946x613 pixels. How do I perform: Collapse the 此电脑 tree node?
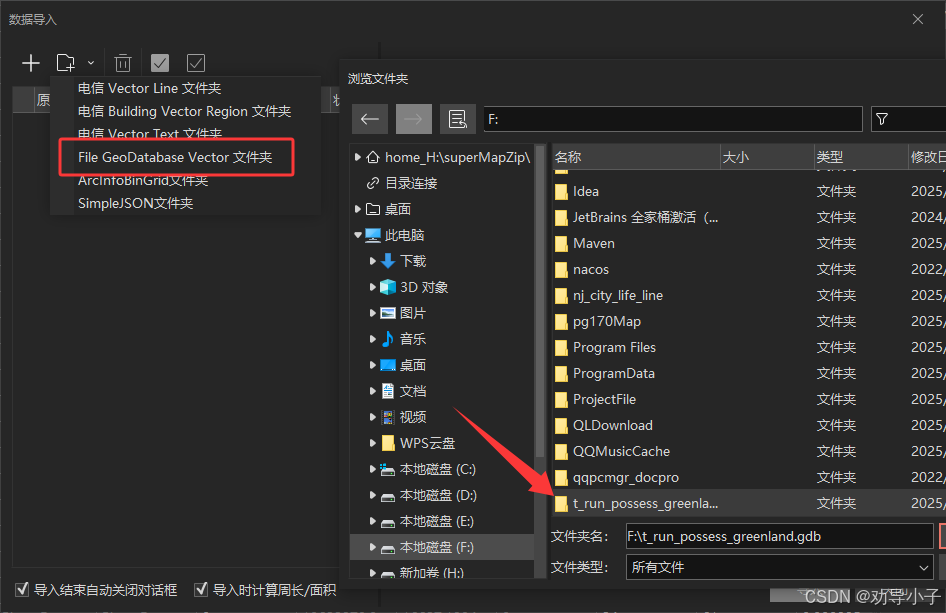(358, 235)
